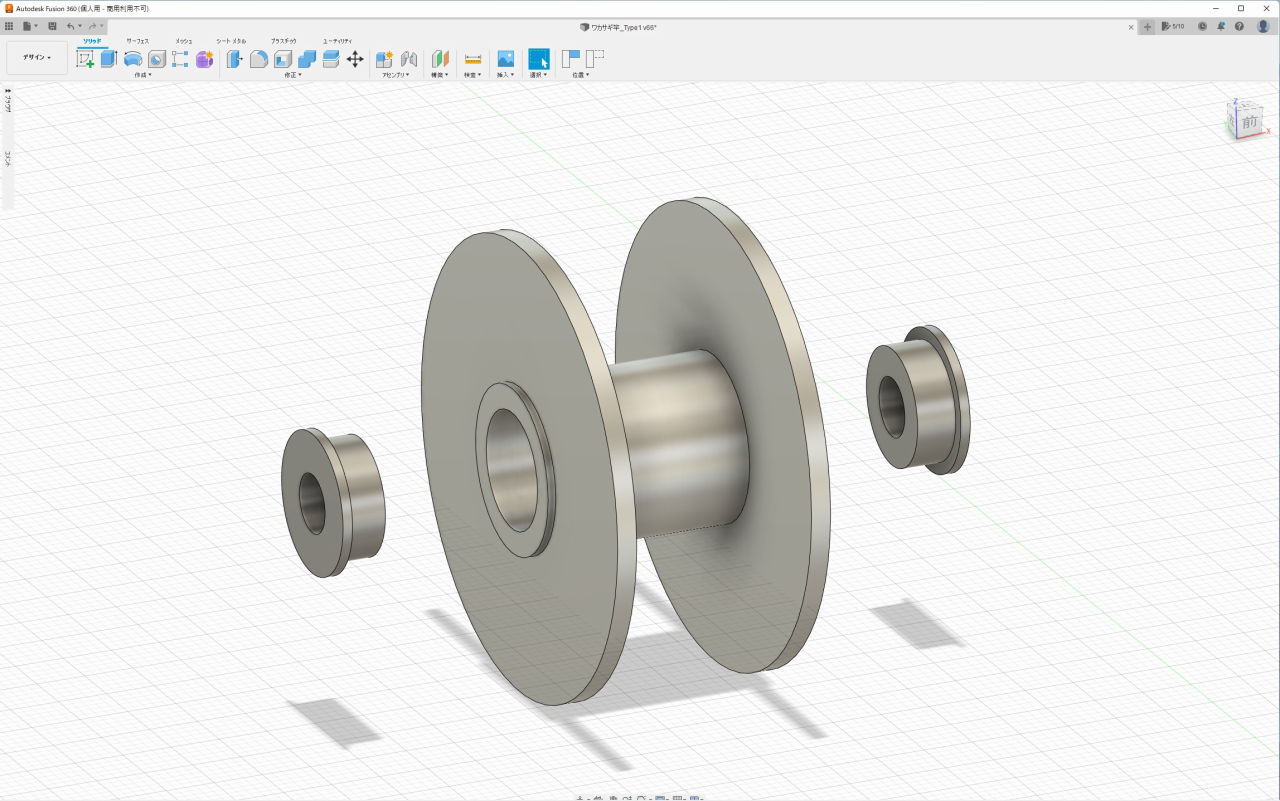Viewport: 1280px width, 801px height.
Task: Switch to the メッシュ tab
Action: [x=184, y=41]
